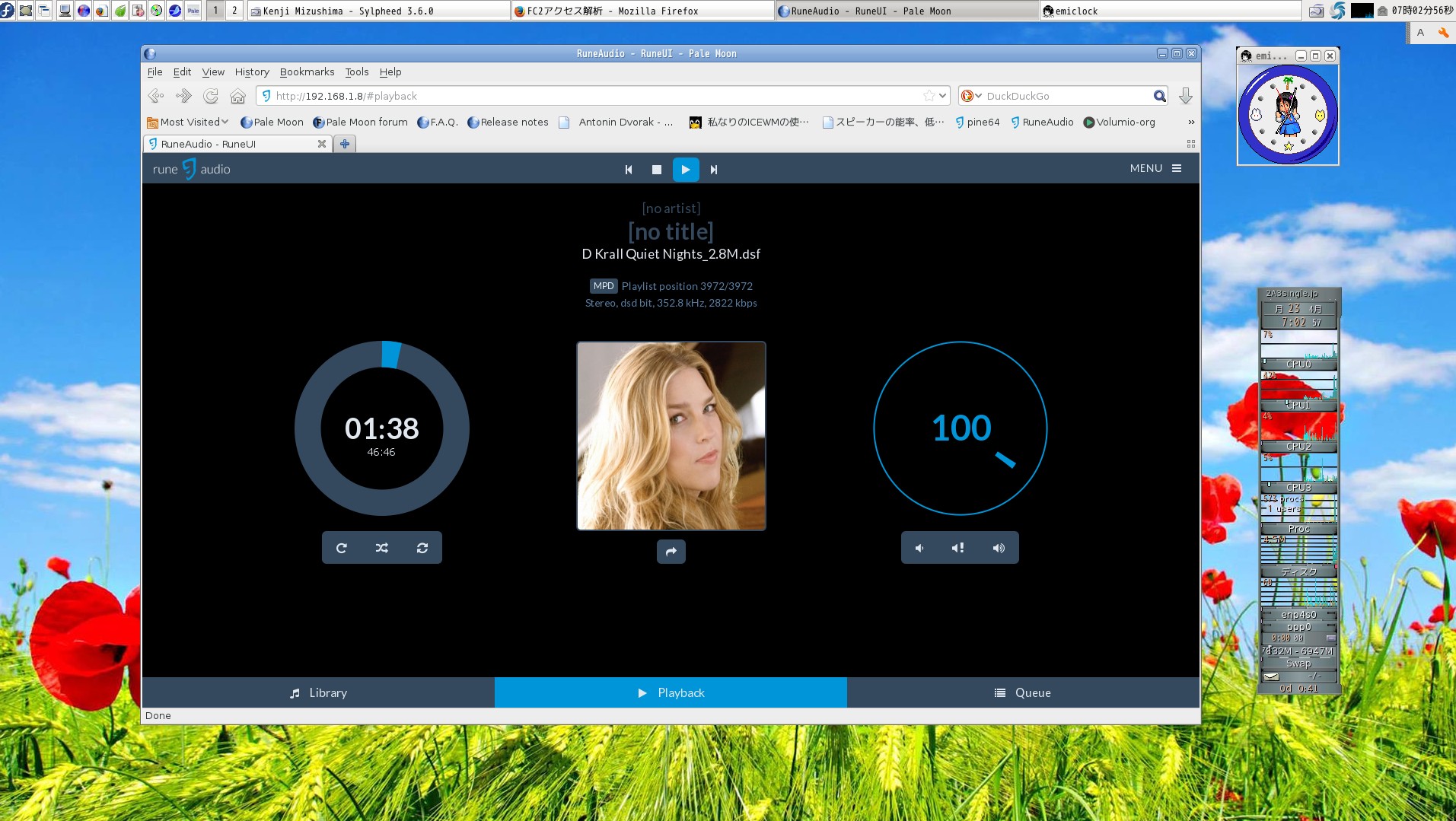Viewport: 1456px width, 821px height.
Task: Open the RuneAudio MENU hamburger
Action: tap(1155, 168)
